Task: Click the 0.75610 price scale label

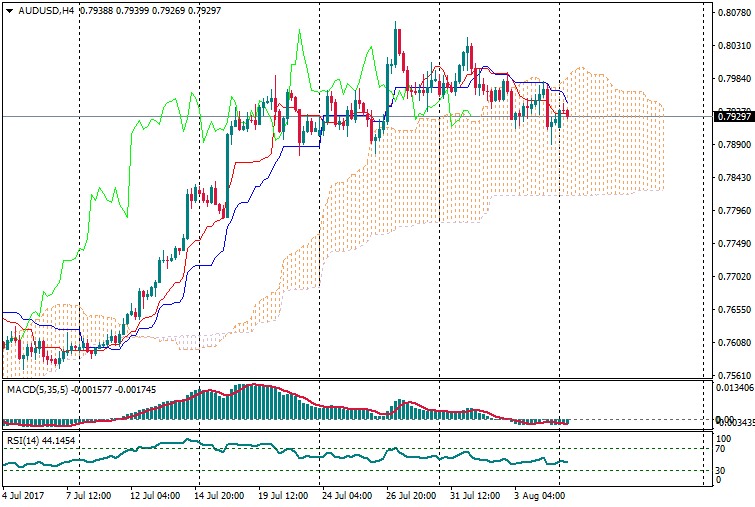Action: coord(733,376)
